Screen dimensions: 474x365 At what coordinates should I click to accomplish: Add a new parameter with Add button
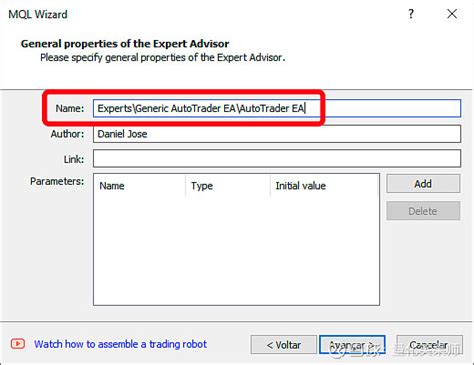[423, 184]
